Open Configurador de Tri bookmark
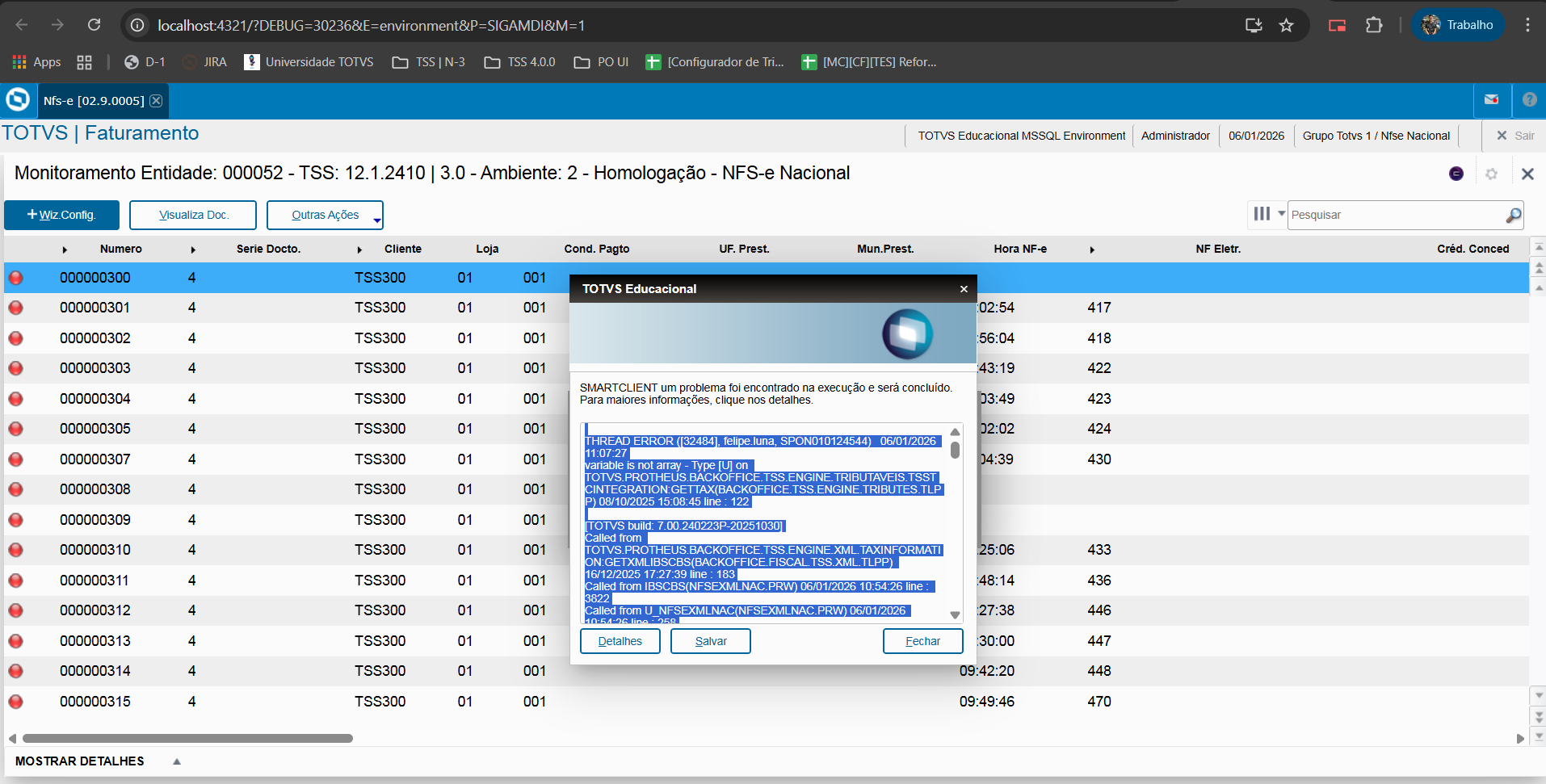The width and height of the screenshot is (1546, 784). click(715, 62)
